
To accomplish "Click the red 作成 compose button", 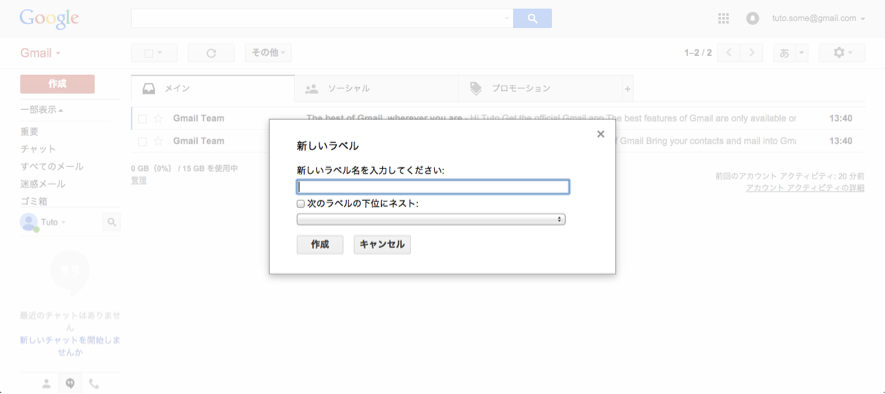I will click(57, 84).
